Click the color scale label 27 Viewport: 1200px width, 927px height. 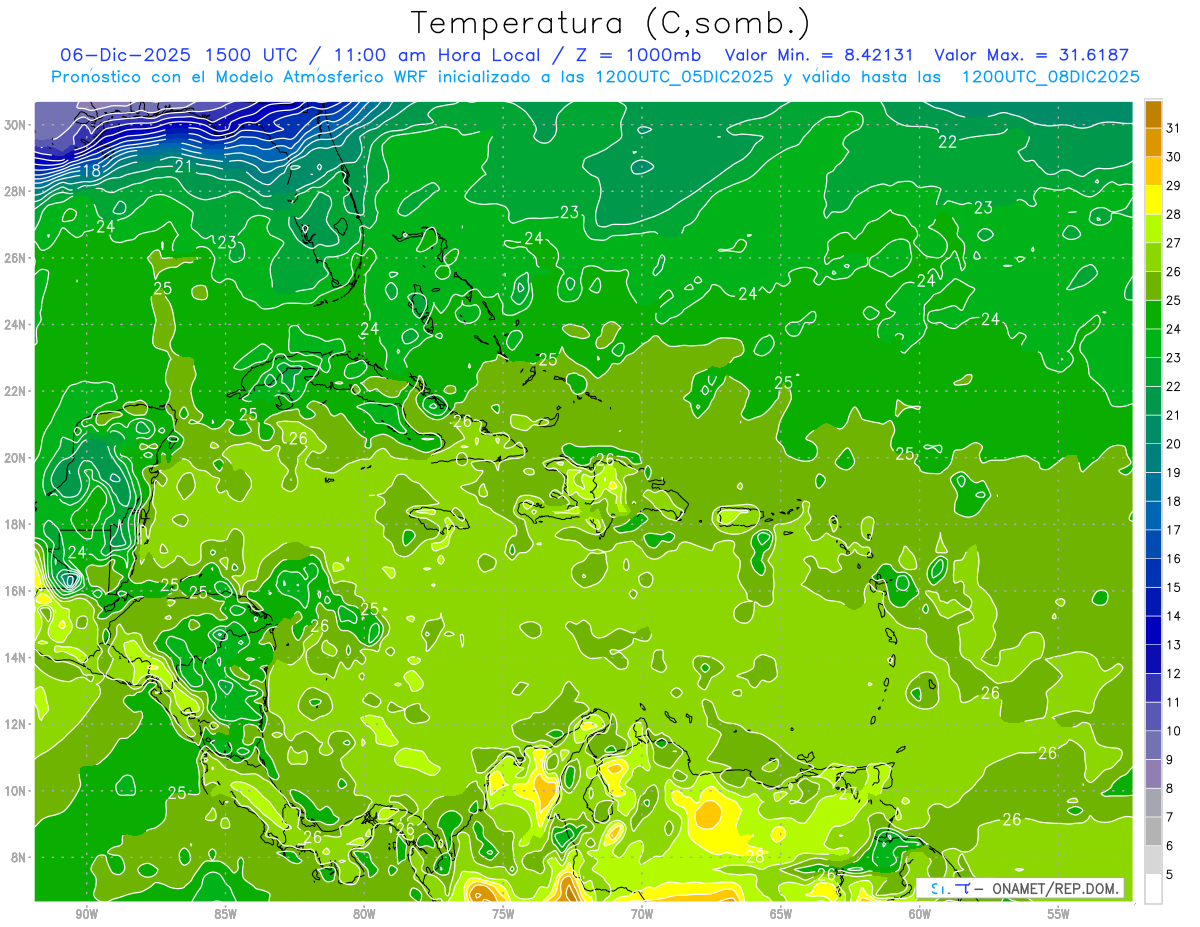pyautogui.click(x=1173, y=243)
